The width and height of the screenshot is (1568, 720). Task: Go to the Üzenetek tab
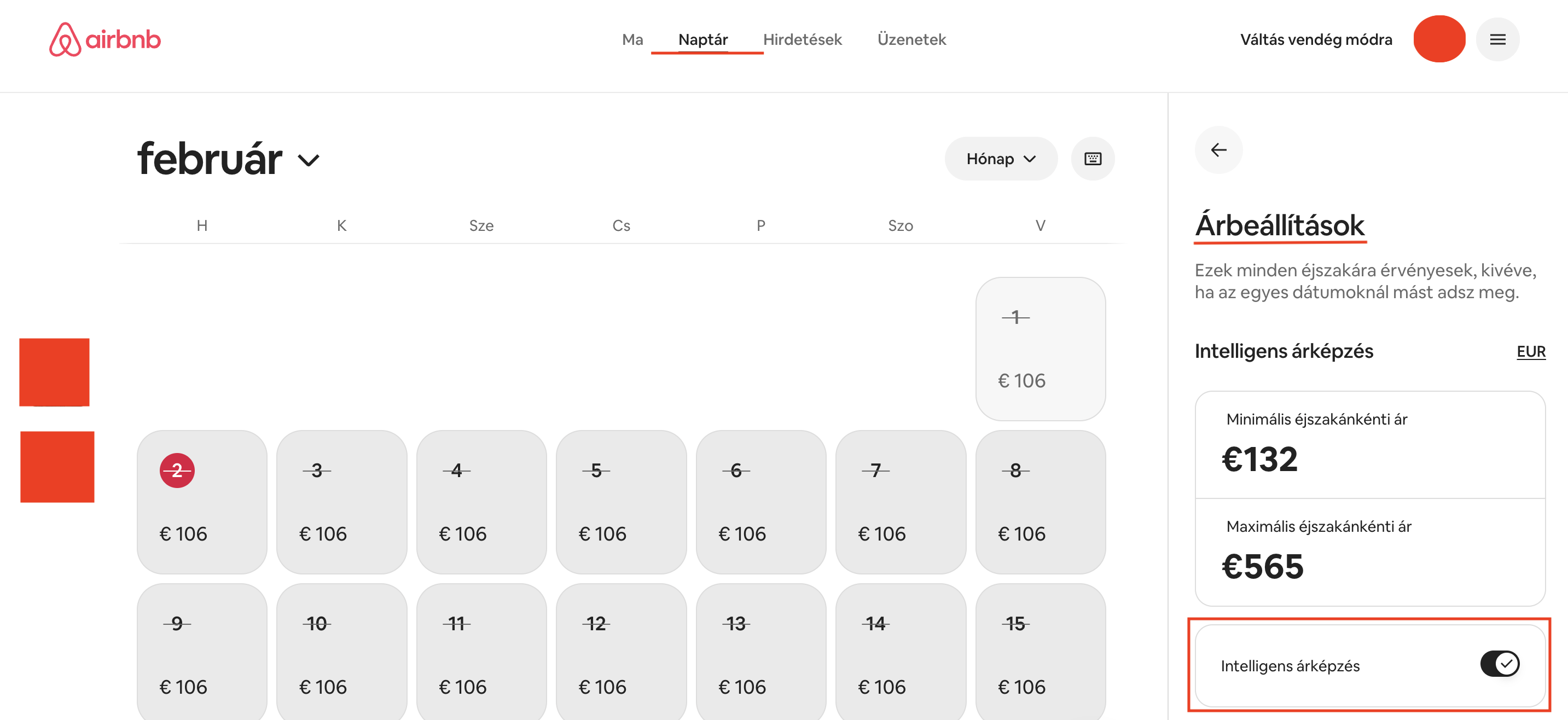(911, 39)
